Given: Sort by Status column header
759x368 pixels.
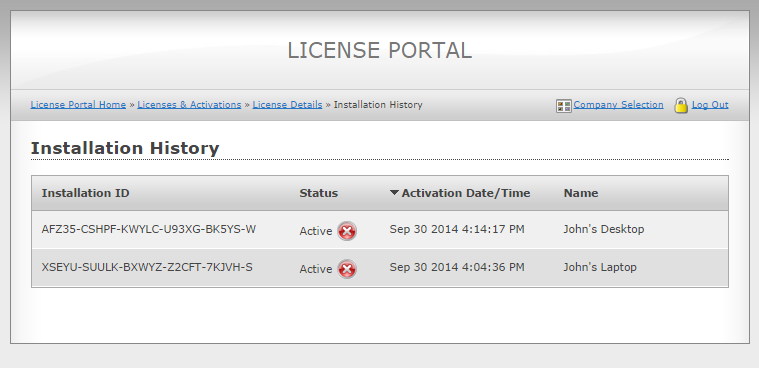Looking at the screenshot, I should coord(318,193).
